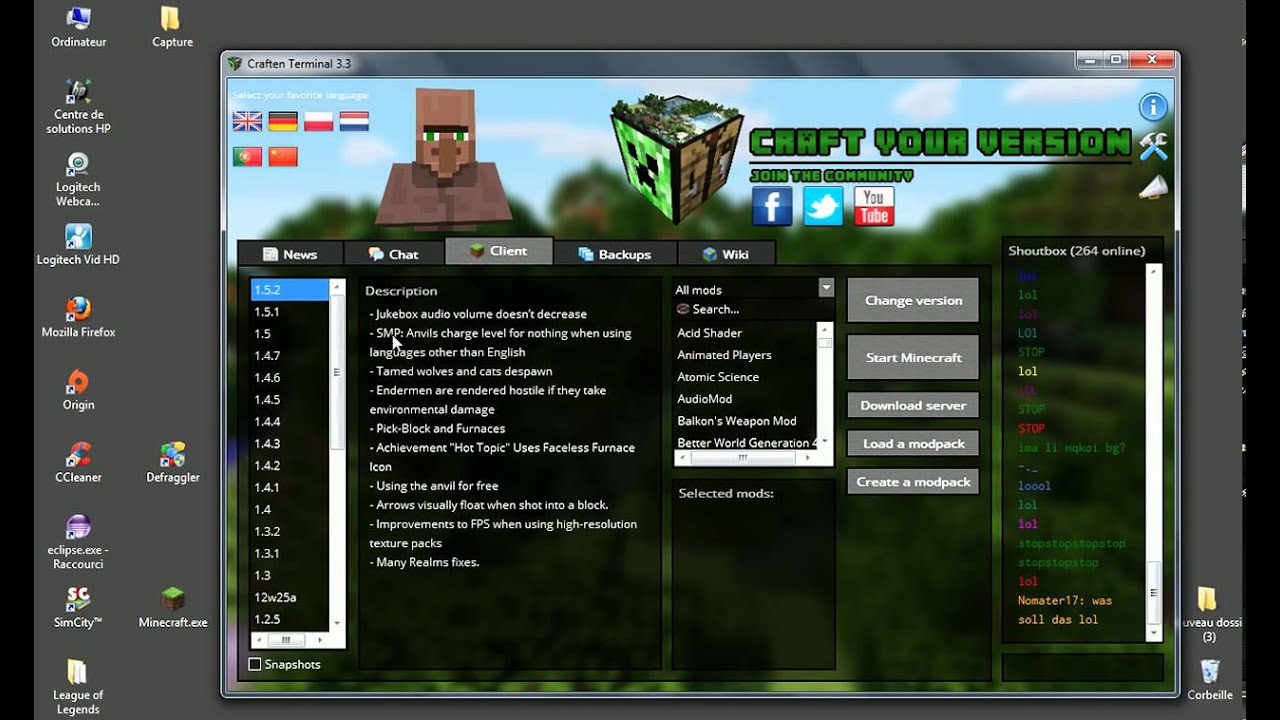Open Ordinateur desktop icon
Screen dimensions: 1280x720
click(x=78, y=27)
